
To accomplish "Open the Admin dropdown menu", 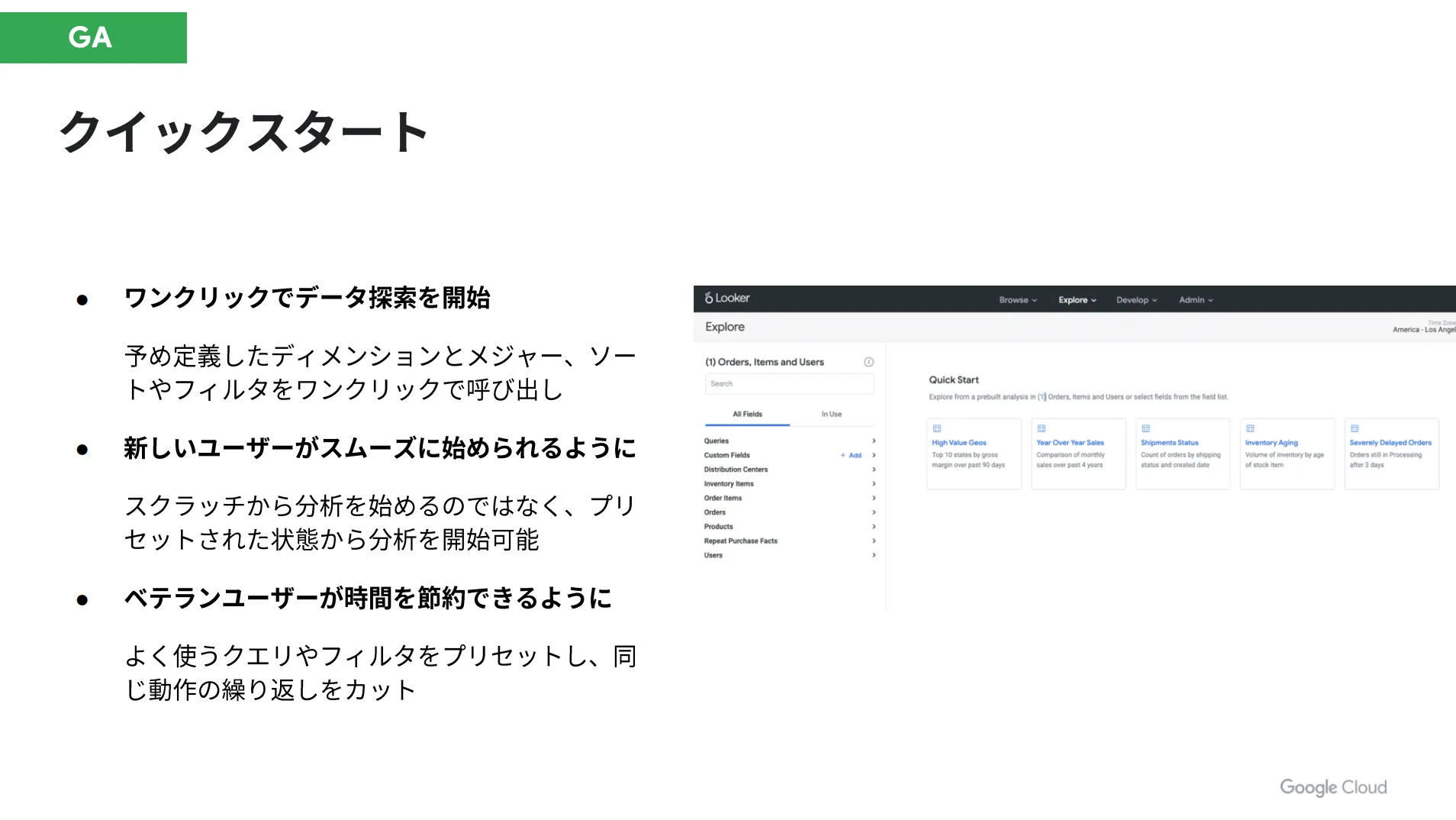I will click(1196, 300).
